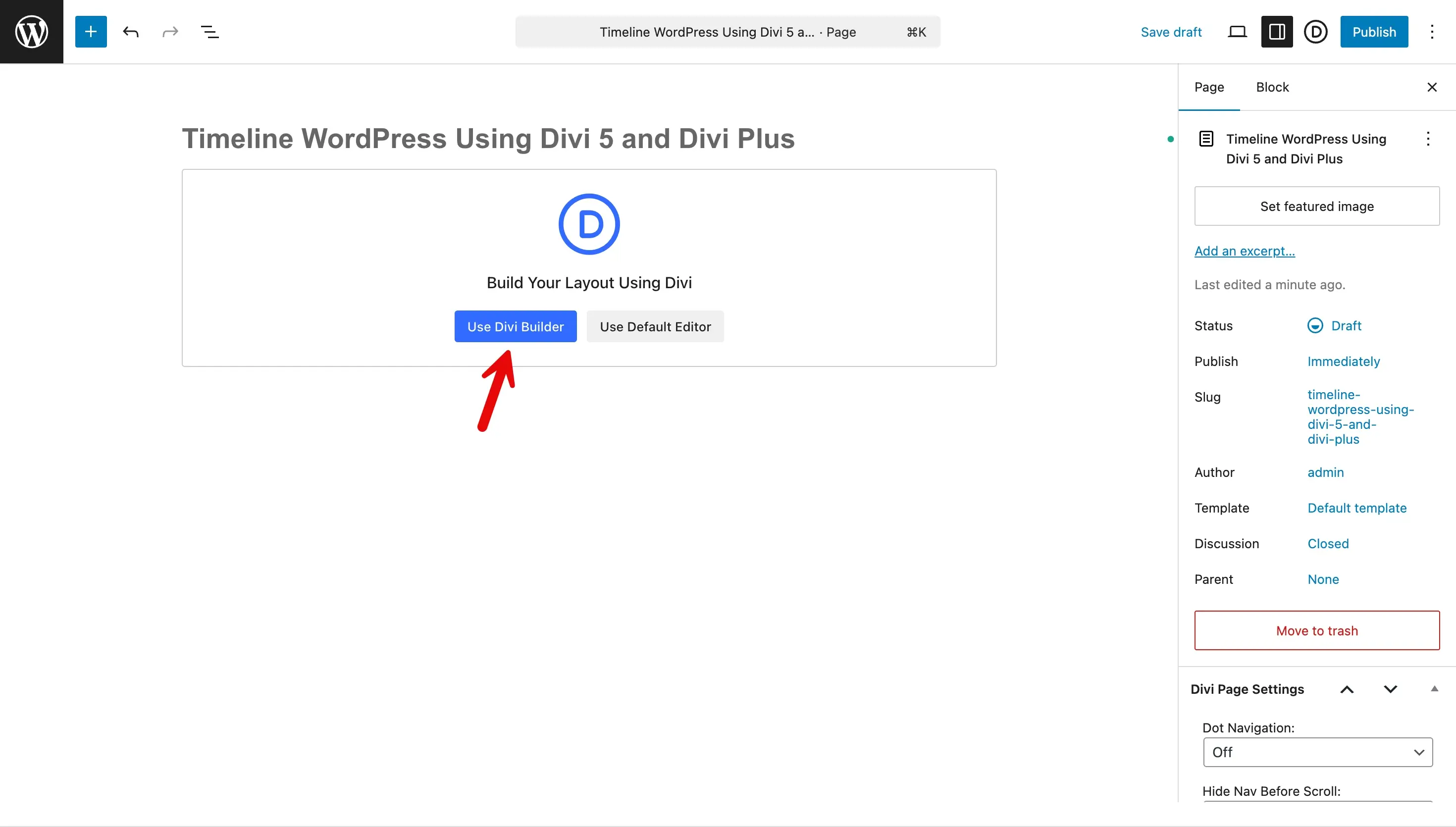Publish the page
This screenshot has width=1456, height=827.
click(x=1374, y=32)
